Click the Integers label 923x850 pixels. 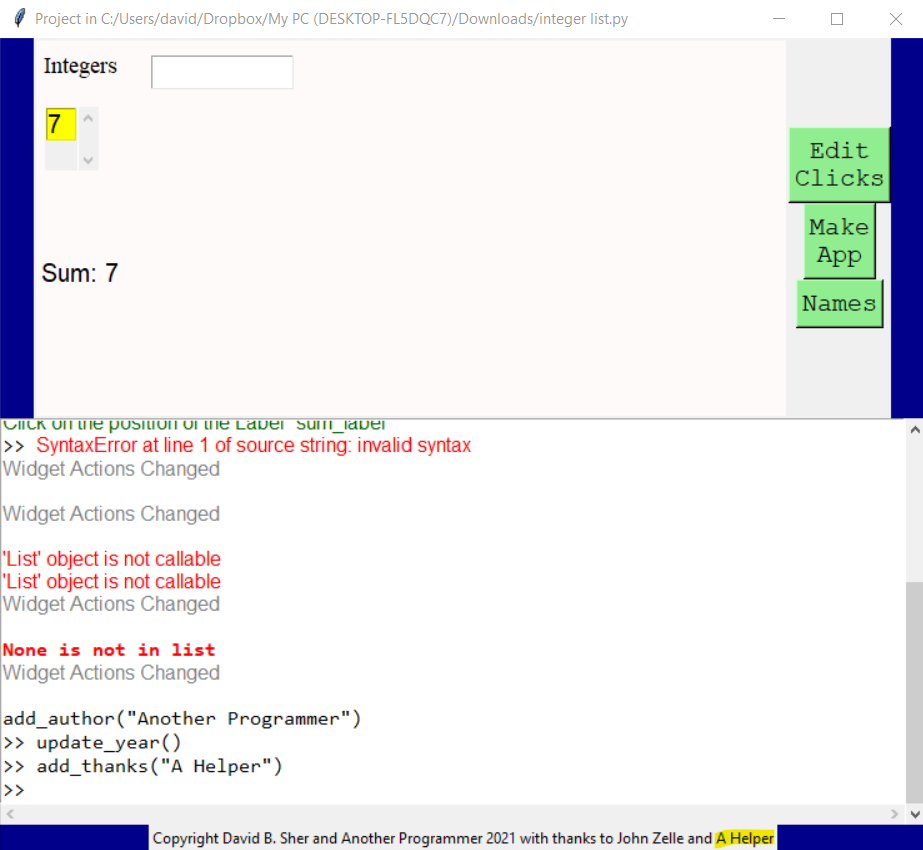[x=80, y=66]
